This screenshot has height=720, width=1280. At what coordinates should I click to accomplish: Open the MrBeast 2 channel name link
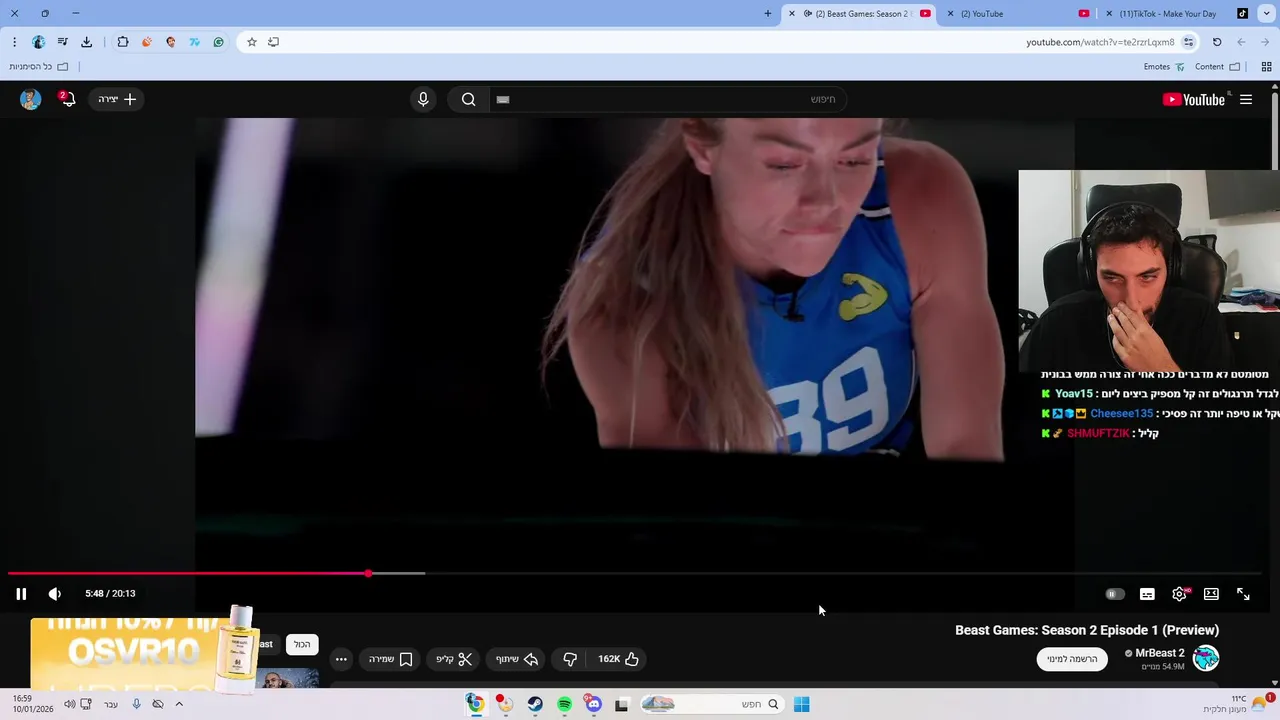pyautogui.click(x=1159, y=653)
